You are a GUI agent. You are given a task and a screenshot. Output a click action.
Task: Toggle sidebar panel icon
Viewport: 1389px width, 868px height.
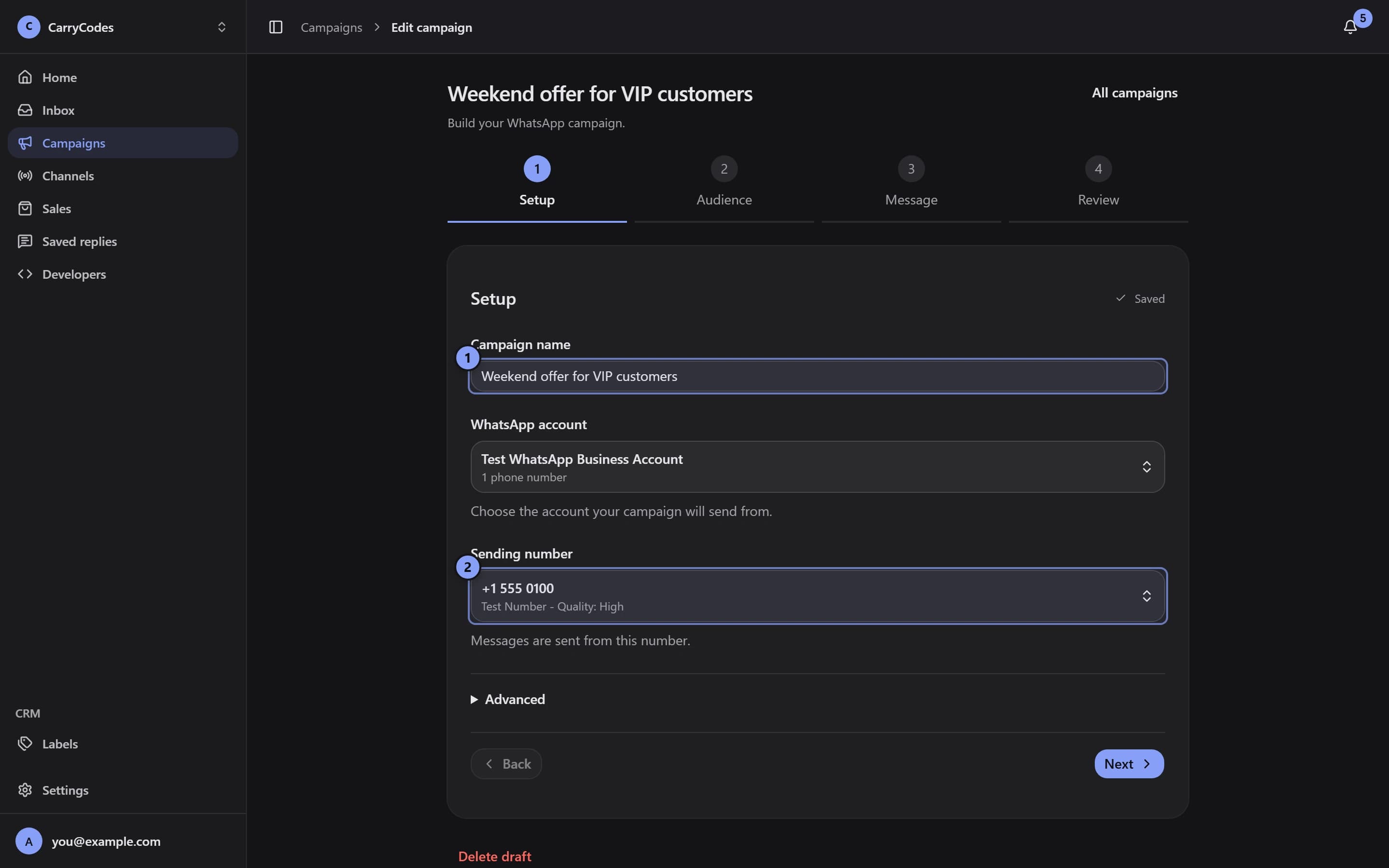[275, 27]
